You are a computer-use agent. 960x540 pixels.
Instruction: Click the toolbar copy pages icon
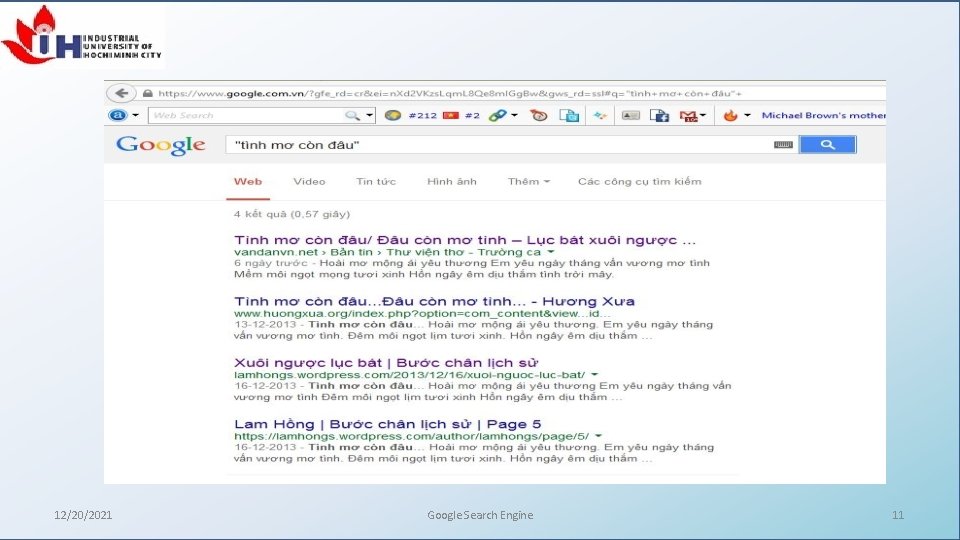(x=569, y=115)
